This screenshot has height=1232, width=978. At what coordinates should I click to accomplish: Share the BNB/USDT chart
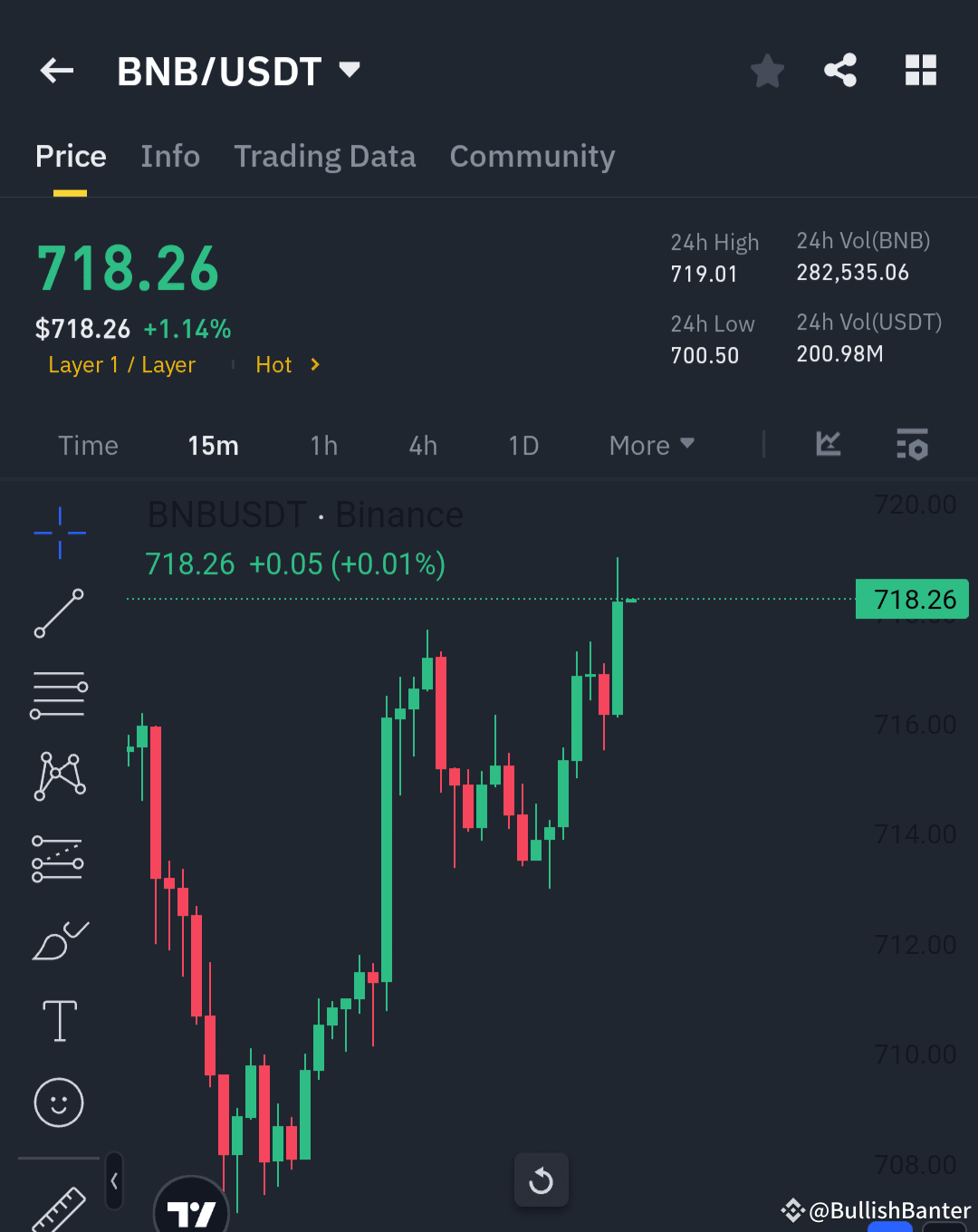click(x=840, y=70)
